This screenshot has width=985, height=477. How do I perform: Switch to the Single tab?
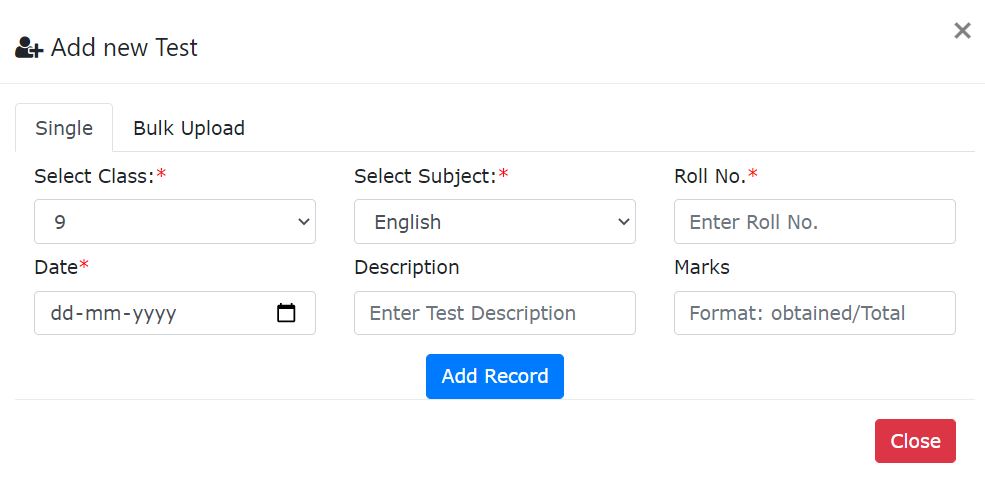pos(64,128)
